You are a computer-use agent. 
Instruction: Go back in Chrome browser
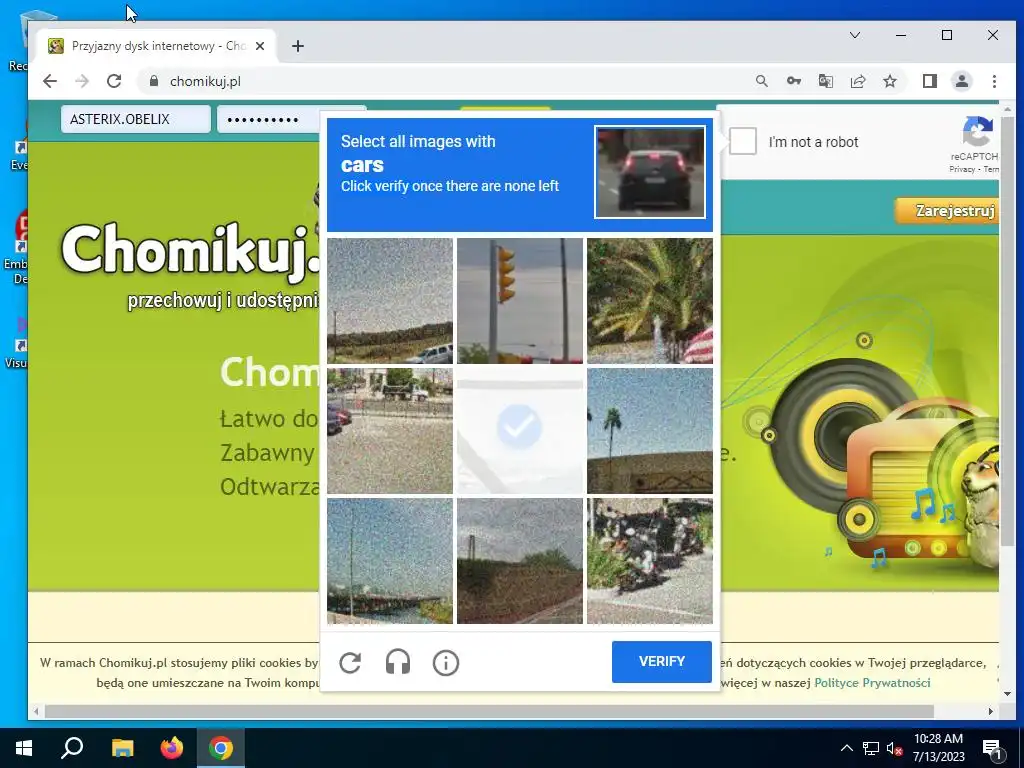(x=50, y=81)
